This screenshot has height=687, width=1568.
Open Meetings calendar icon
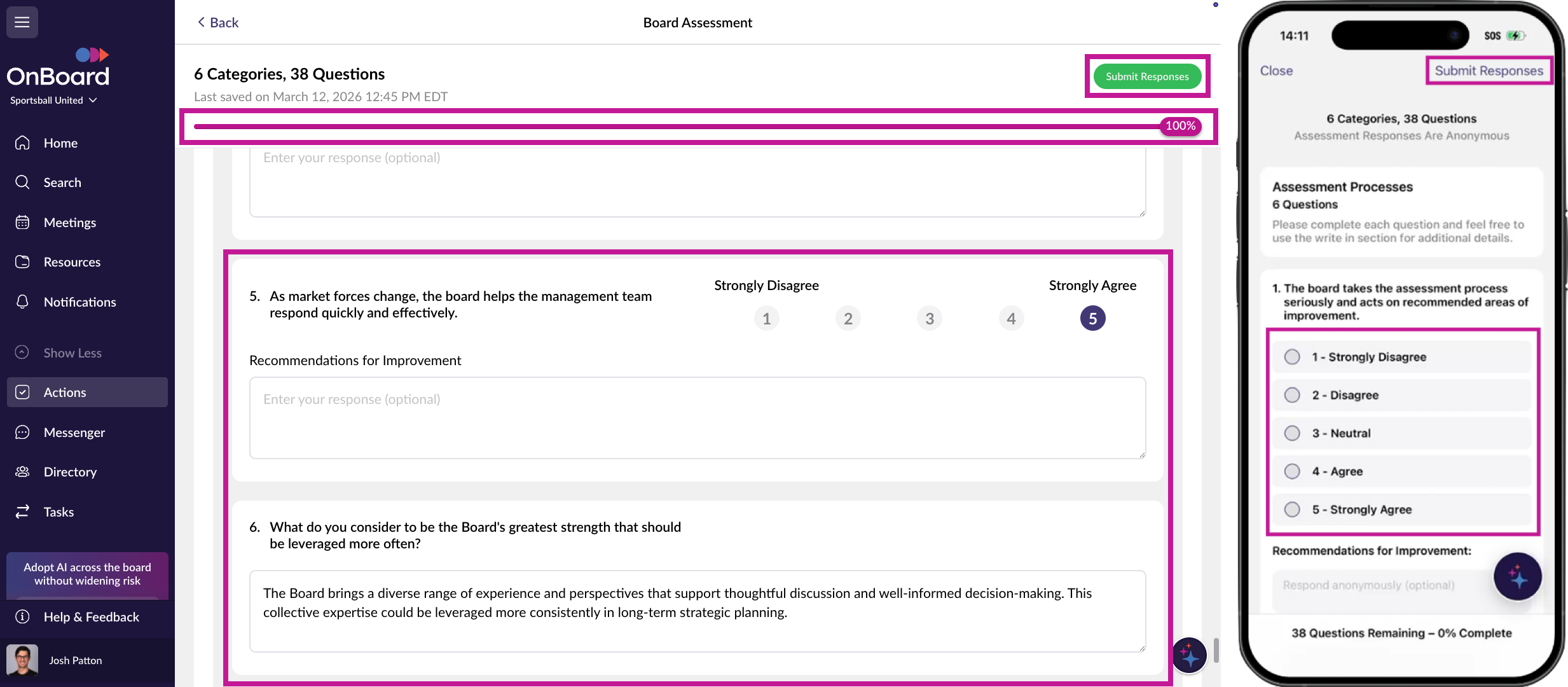[x=22, y=223]
